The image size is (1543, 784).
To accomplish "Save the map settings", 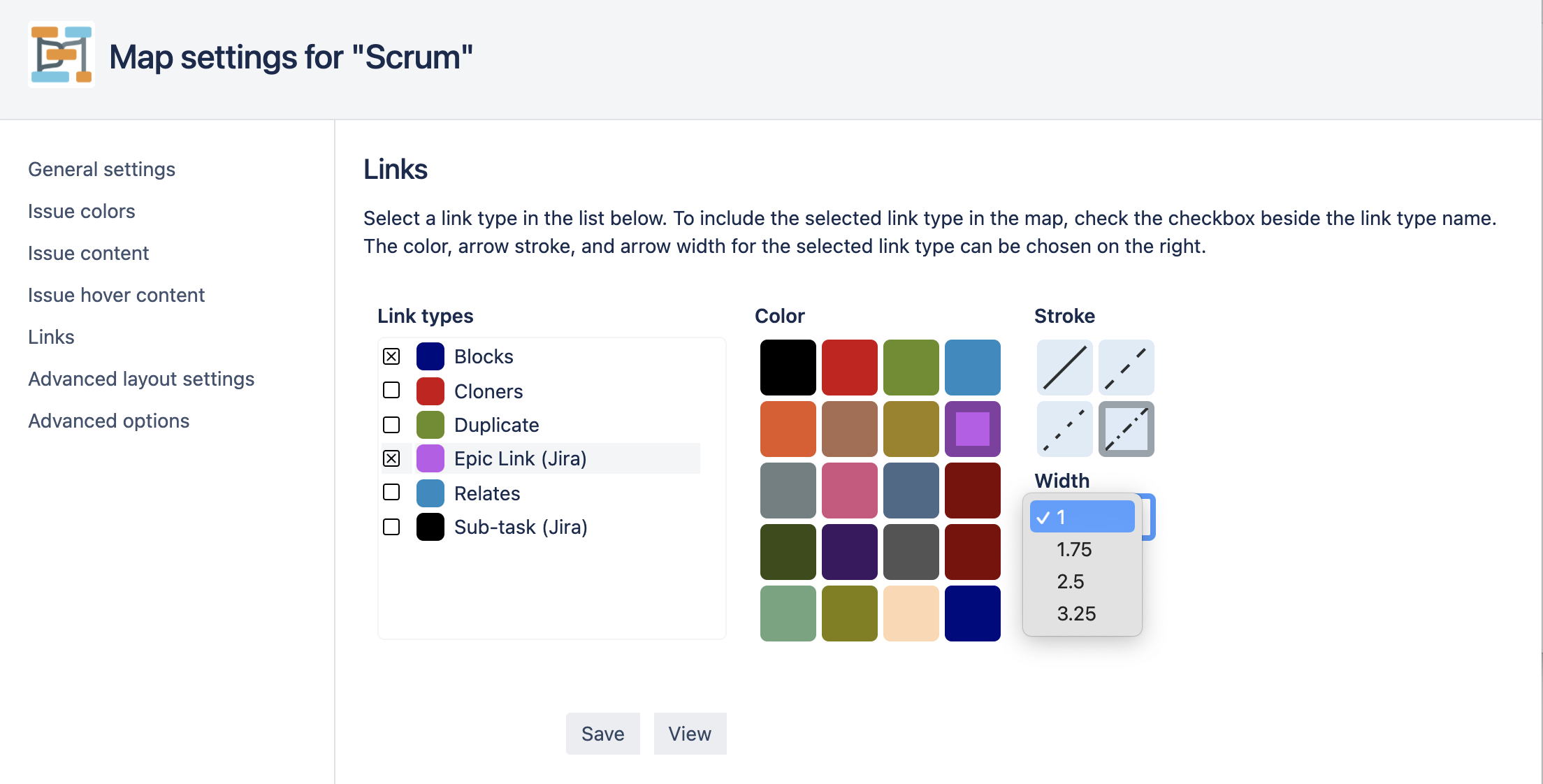I will pyautogui.click(x=603, y=734).
